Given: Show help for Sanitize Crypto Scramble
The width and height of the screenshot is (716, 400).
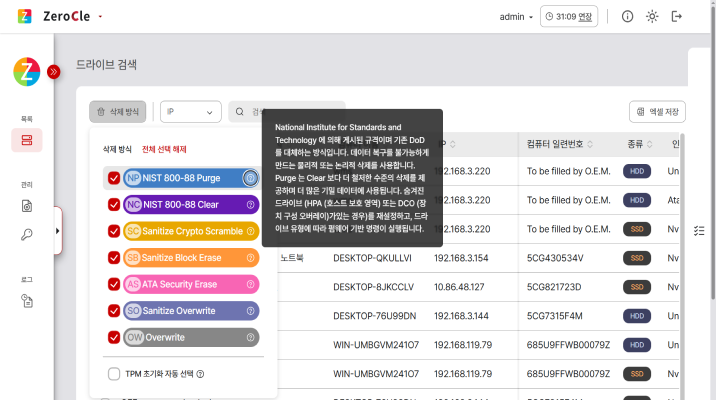Looking at the screenshot, I should (x=250, y=231).
